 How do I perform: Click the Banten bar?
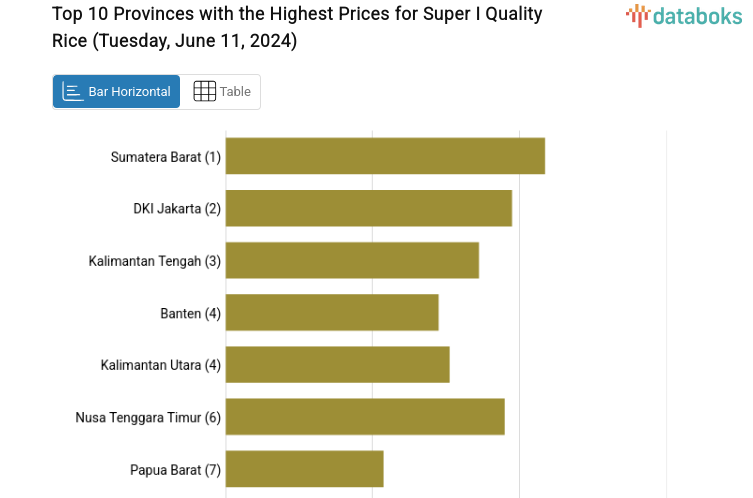click(x=332, y=312)
